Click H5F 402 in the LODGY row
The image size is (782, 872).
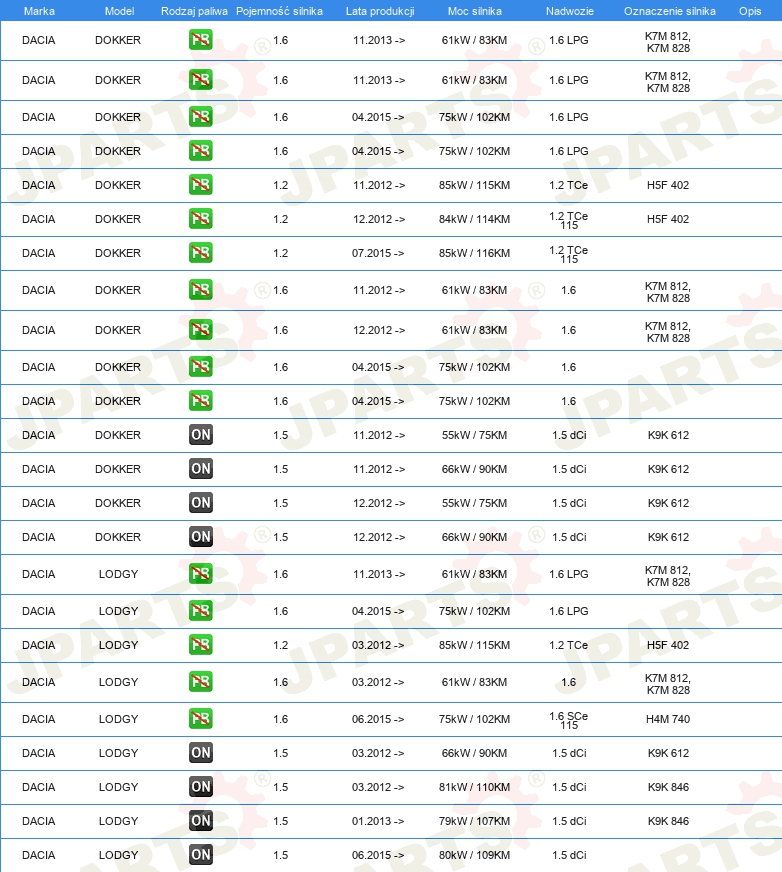point(668,645)
